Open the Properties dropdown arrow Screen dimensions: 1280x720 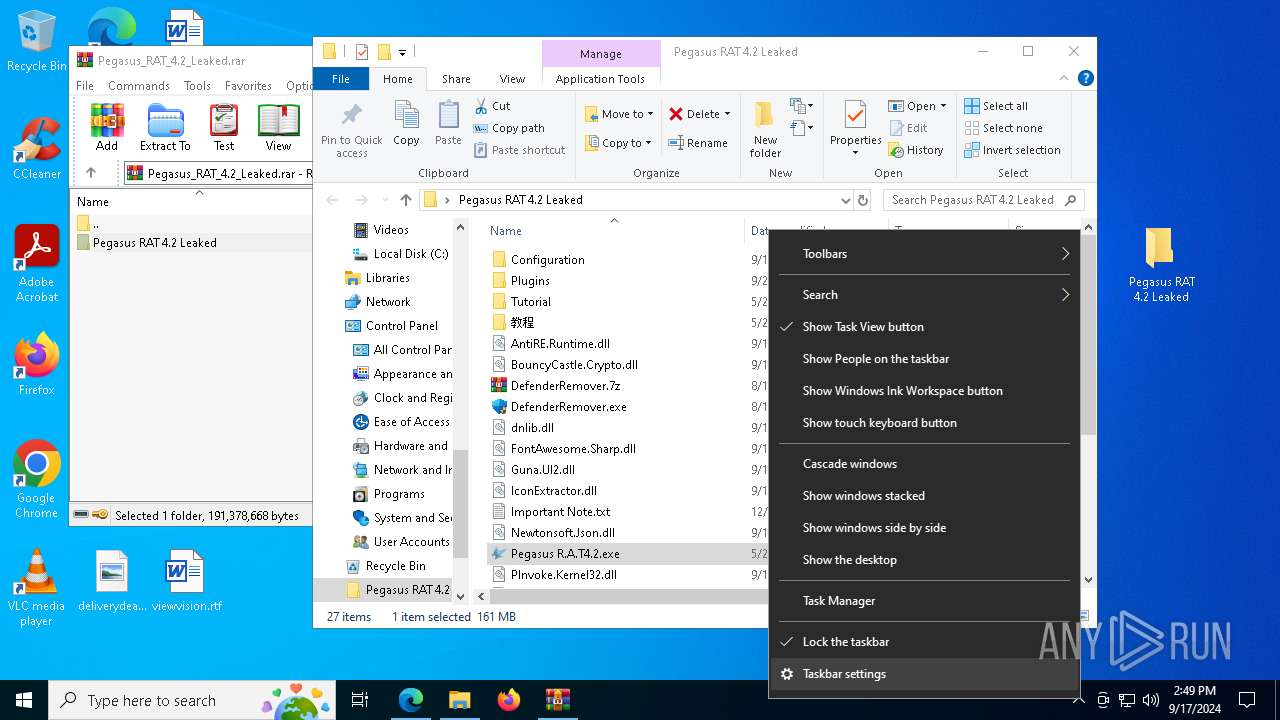[x=856, y=153]
